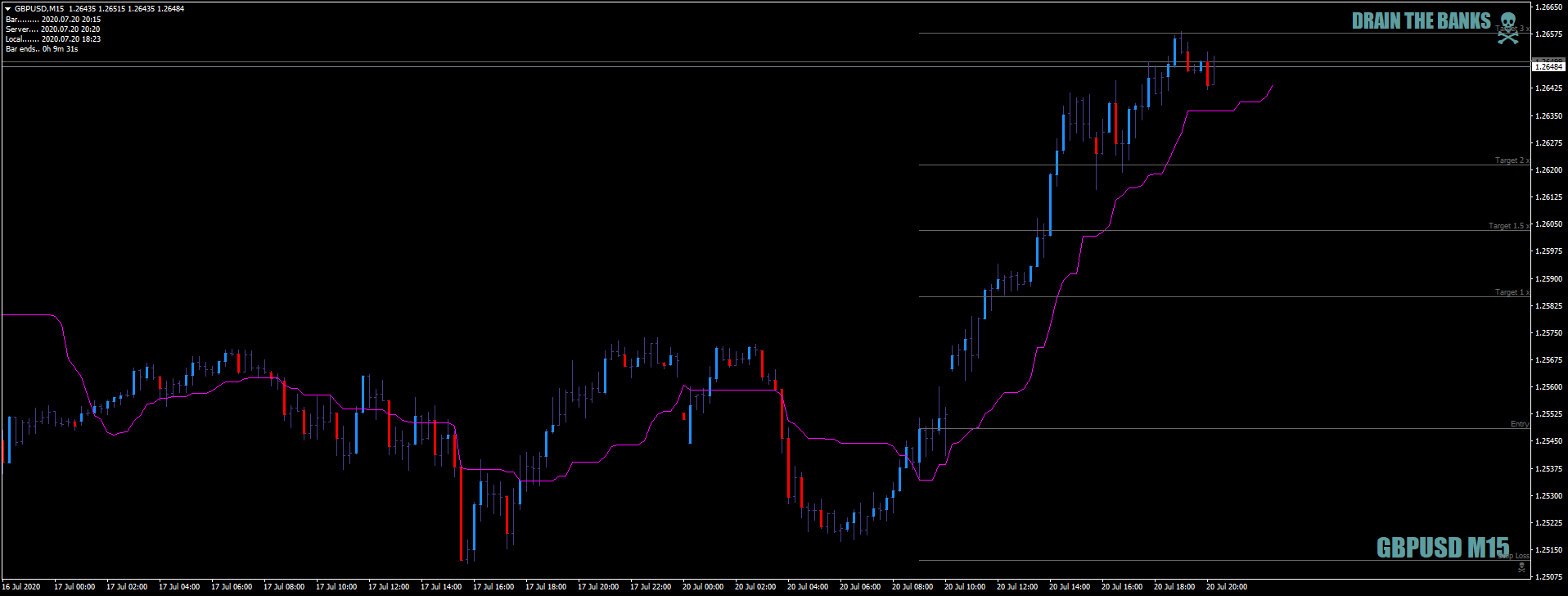1568x596 pixels.
Task: Click the '20 Jul 10:00' time axis label
Action: [965, 587]
